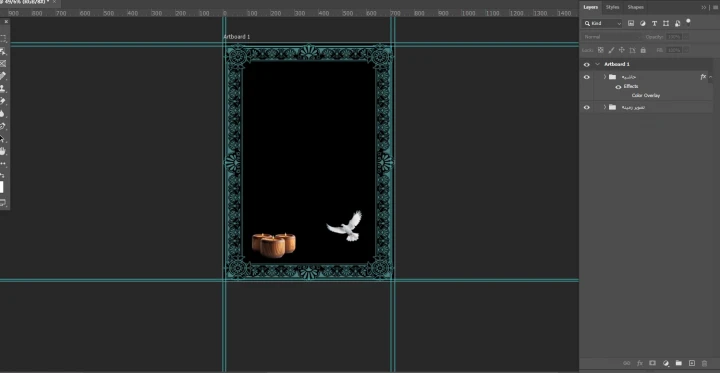This screenshot has height=373, width=720.
Task: Click the Color Overlay effect entry
Action: coord(646,96)
